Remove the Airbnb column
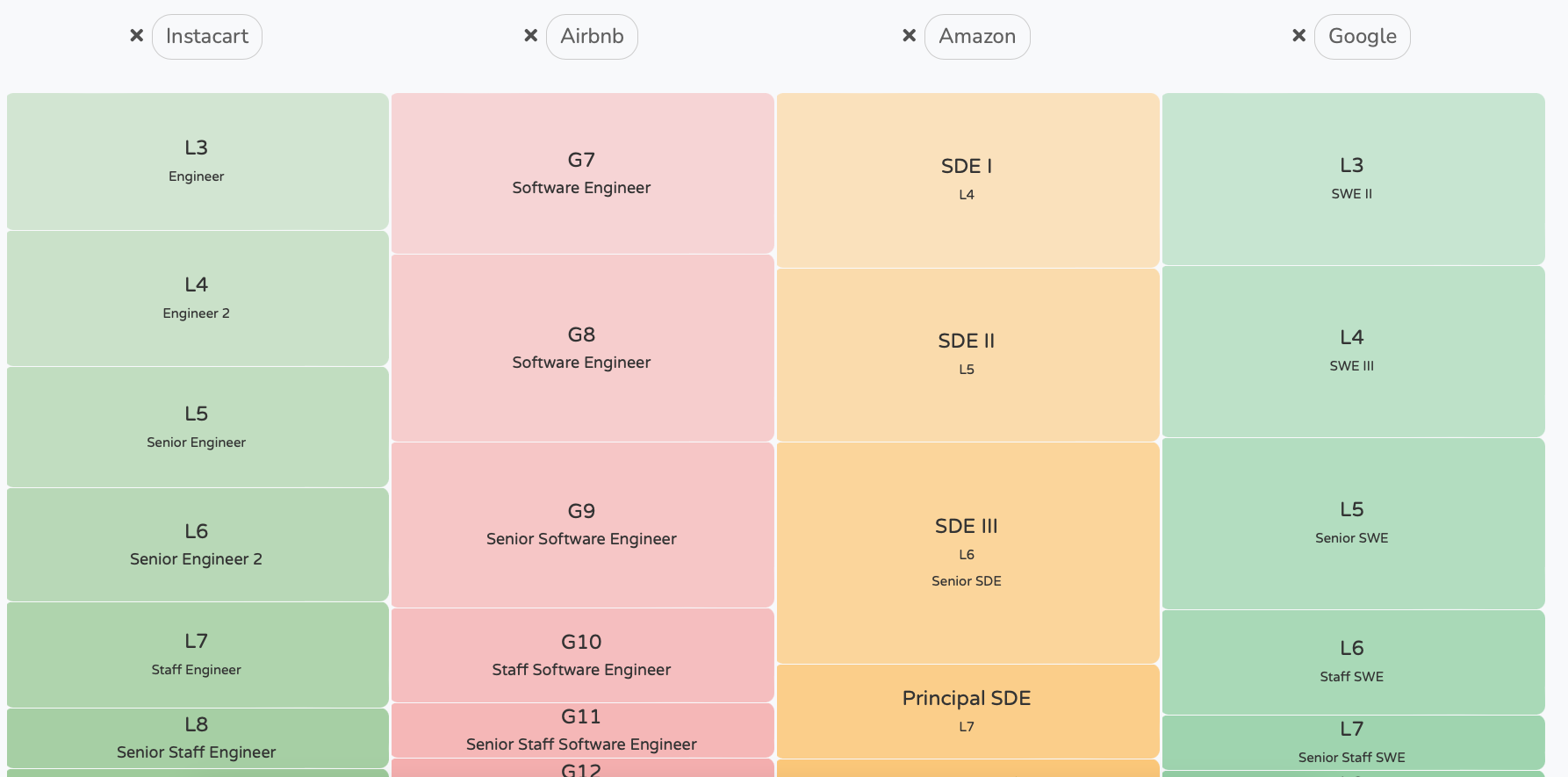The height and width of the screenshot is (777, 1568). tap(530, 36)
